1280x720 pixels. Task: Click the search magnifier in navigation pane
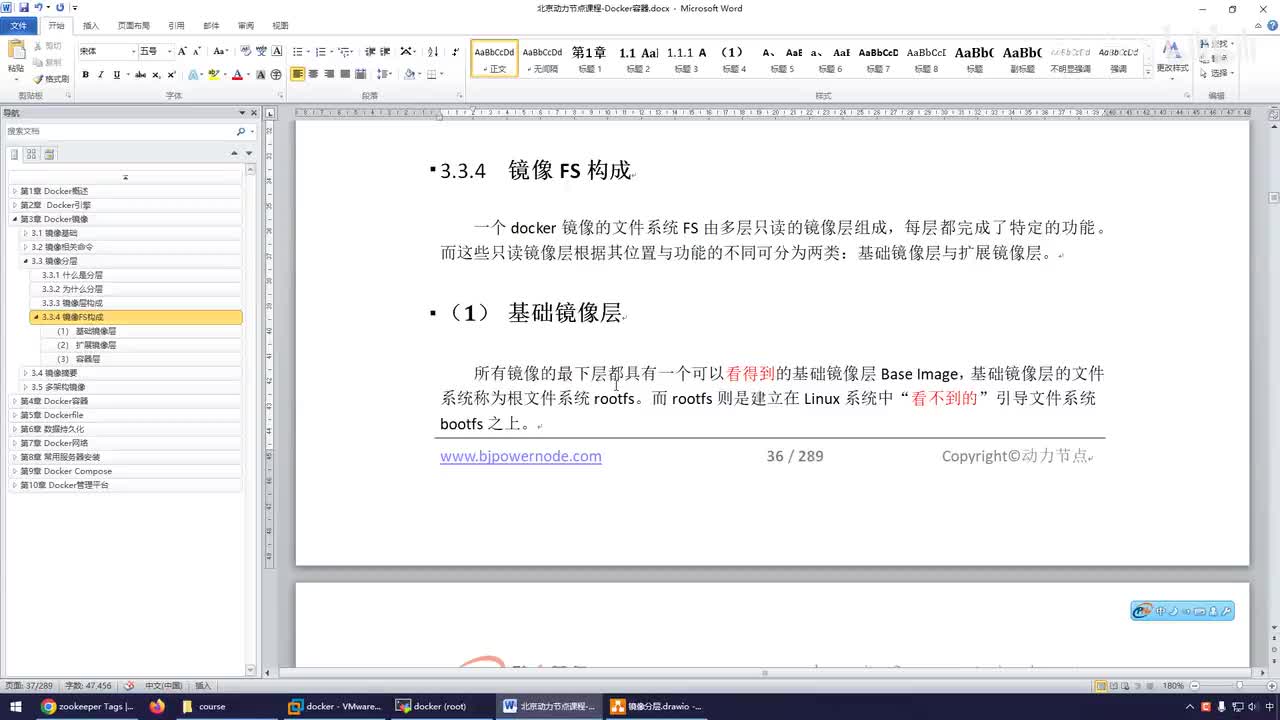click(x=240, y=131)
